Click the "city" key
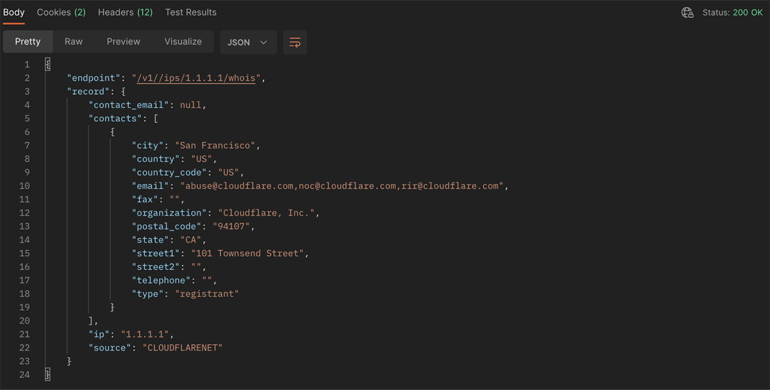This screenshot has height=390, width=770. 147,145
